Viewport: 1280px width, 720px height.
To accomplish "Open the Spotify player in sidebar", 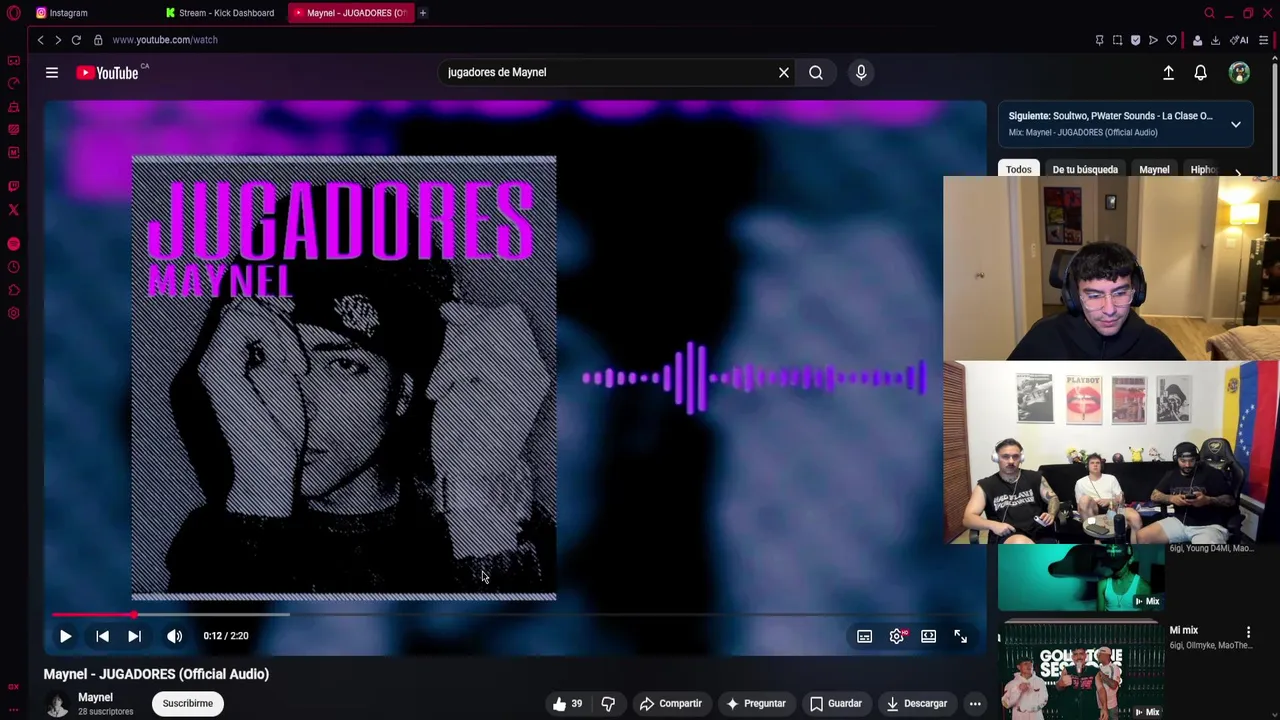I will [x=13, y=244].
